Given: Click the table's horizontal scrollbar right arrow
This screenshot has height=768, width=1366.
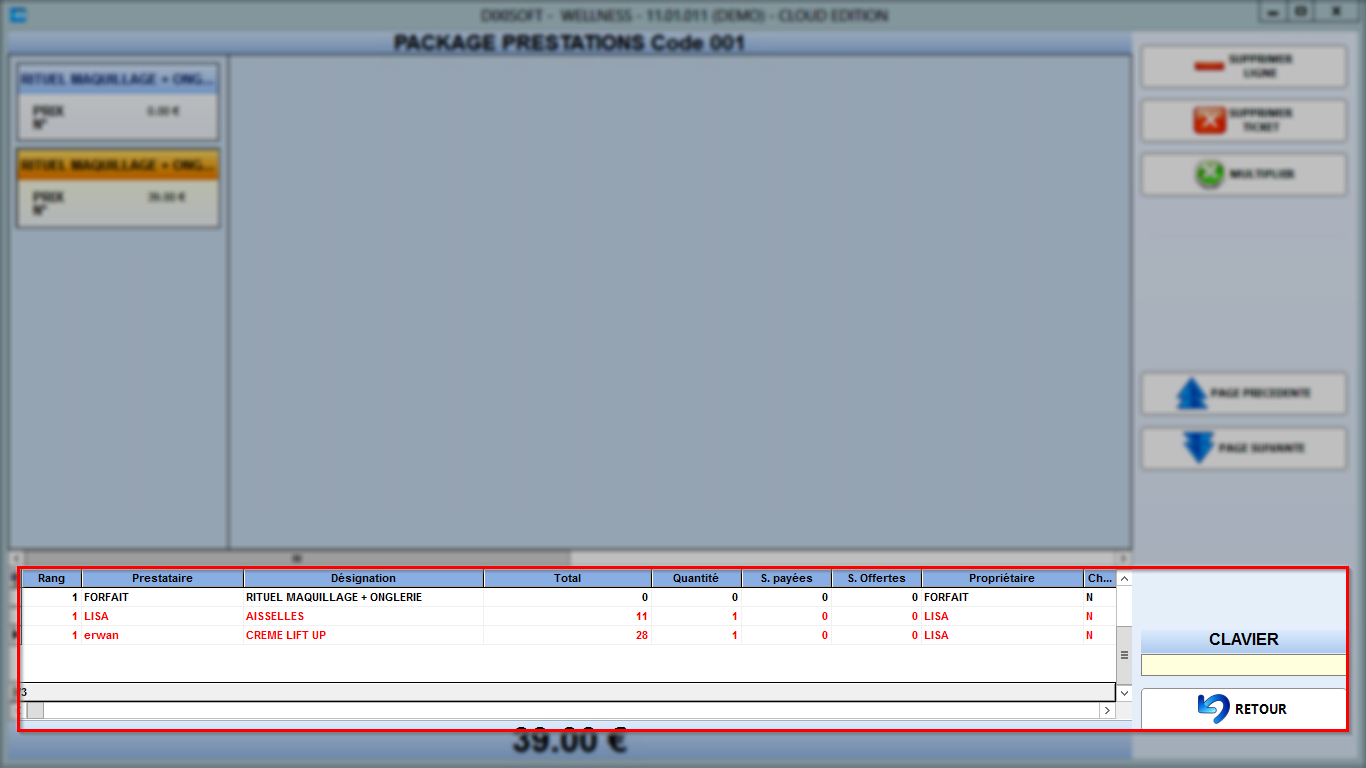Looking at the screenshot, I should pos(1107,710).
